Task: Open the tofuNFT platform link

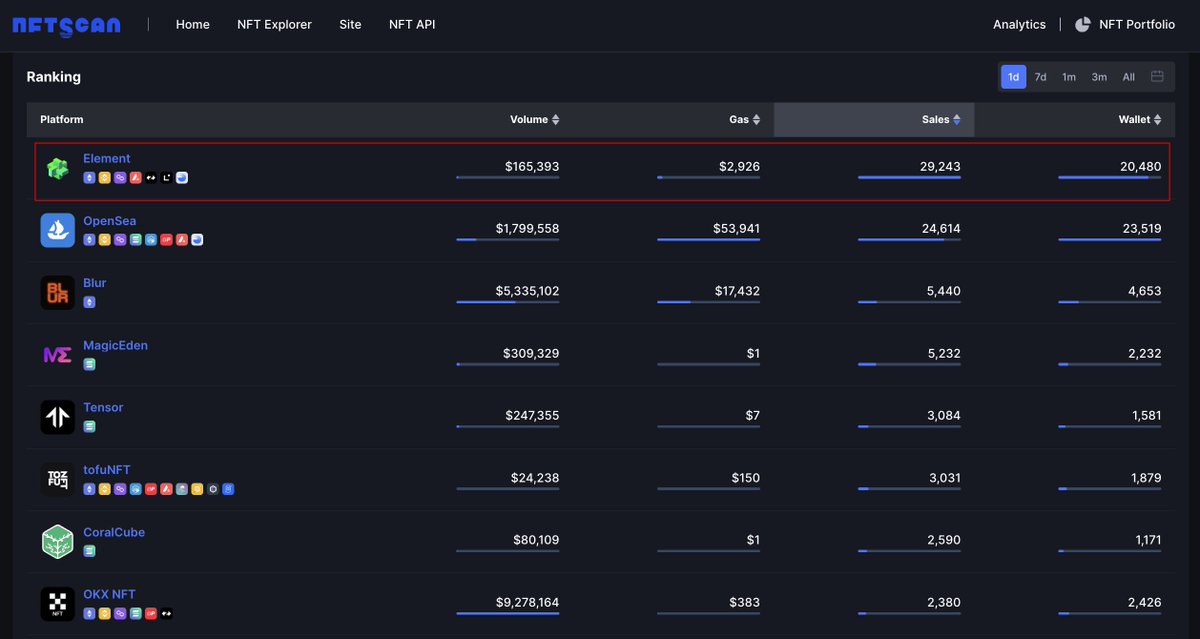Action: coord(107,470)
